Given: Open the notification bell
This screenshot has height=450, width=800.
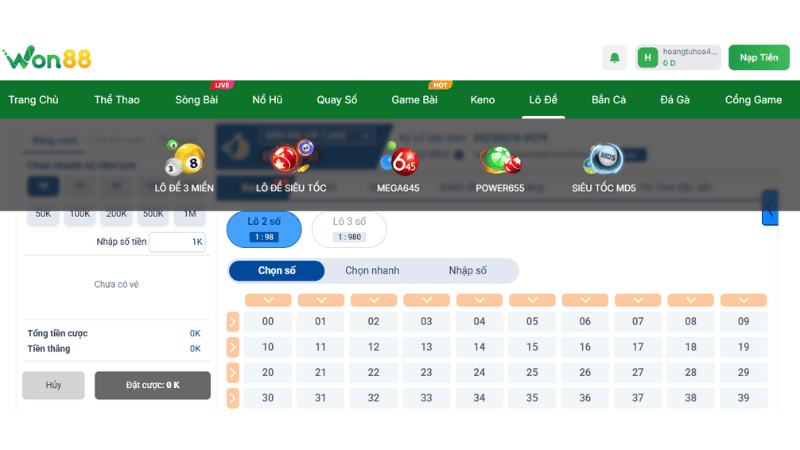Looking at the screenshot, I should 614,58.
